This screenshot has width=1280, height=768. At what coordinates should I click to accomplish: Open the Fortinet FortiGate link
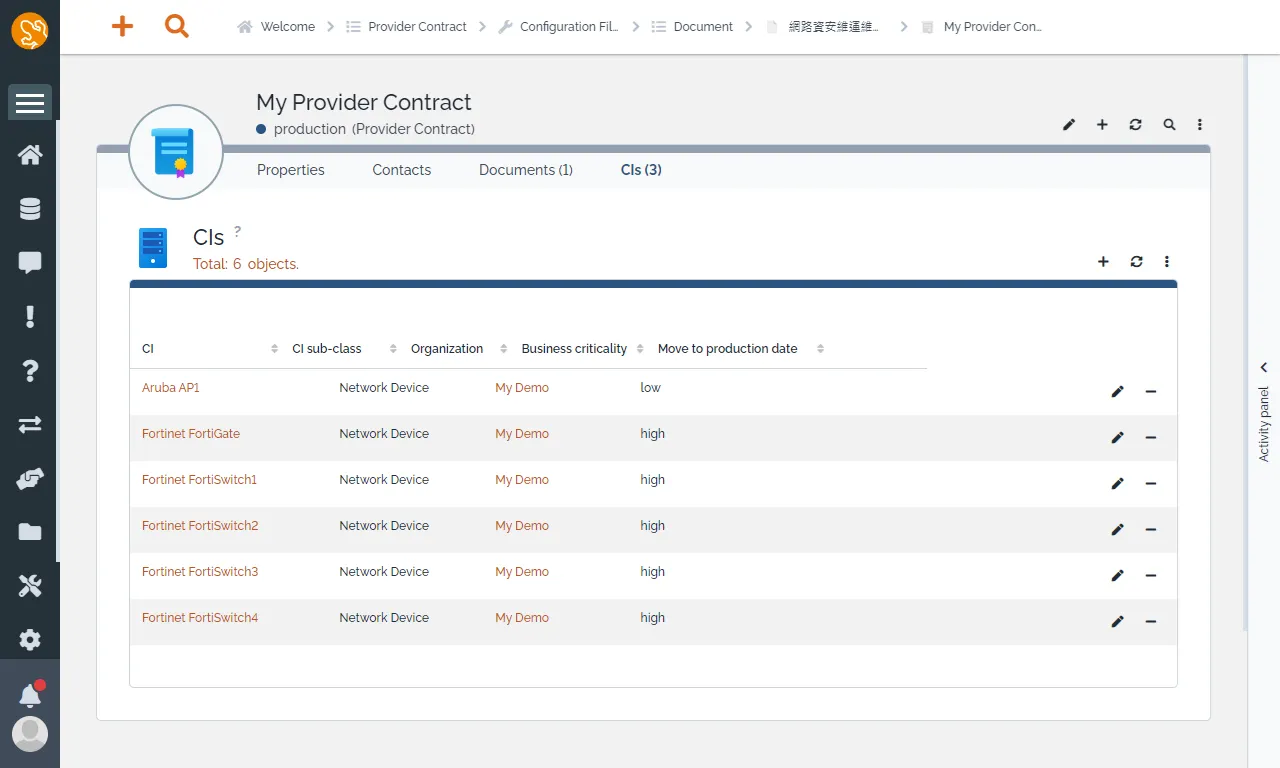[x=191, y=434]
